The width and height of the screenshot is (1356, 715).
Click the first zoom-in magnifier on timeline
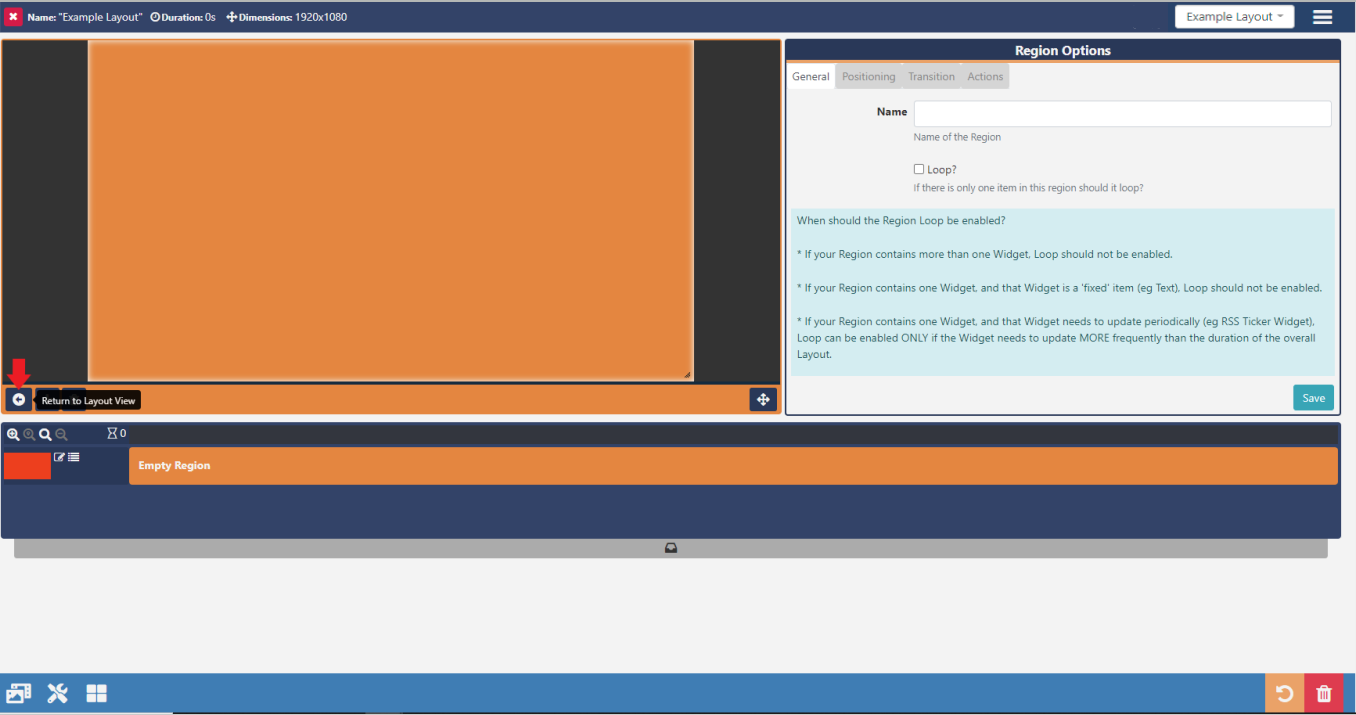[13, 435]
